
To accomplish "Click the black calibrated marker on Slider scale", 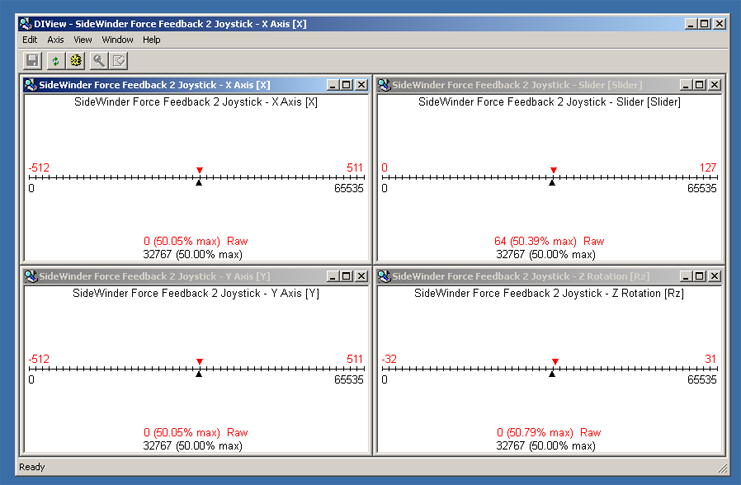I will (x=551, y=182).
